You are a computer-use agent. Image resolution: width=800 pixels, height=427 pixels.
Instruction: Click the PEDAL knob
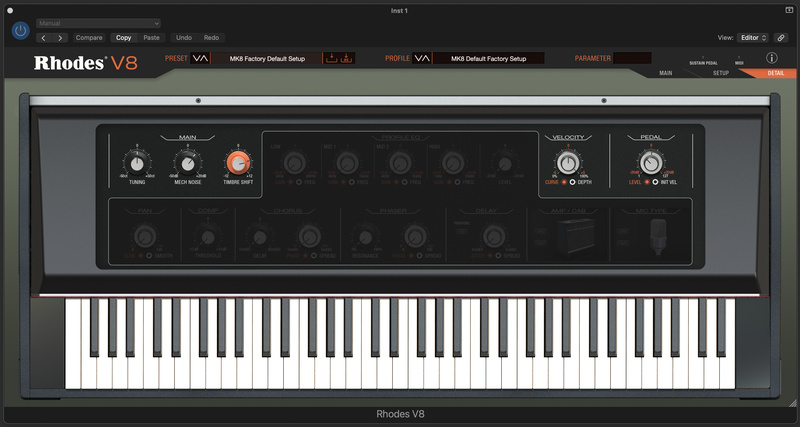651,163
